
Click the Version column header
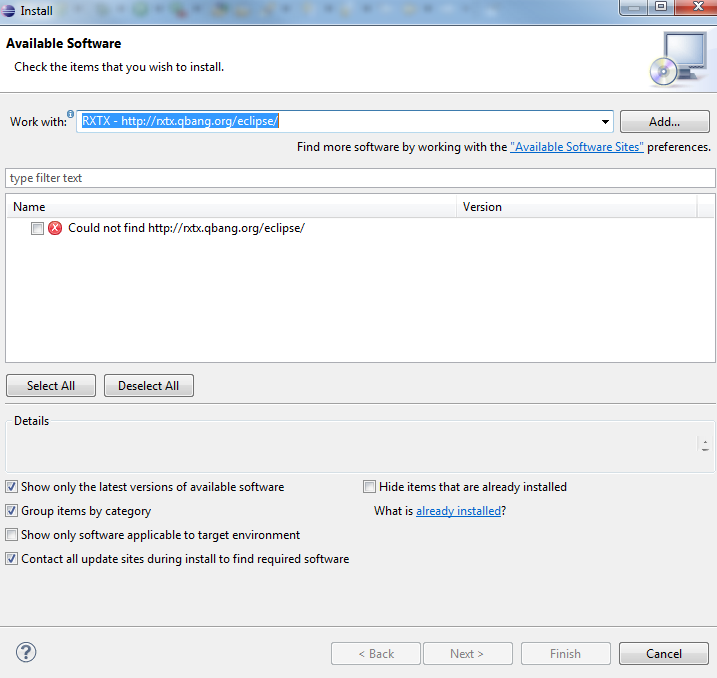tap(577, 207)
